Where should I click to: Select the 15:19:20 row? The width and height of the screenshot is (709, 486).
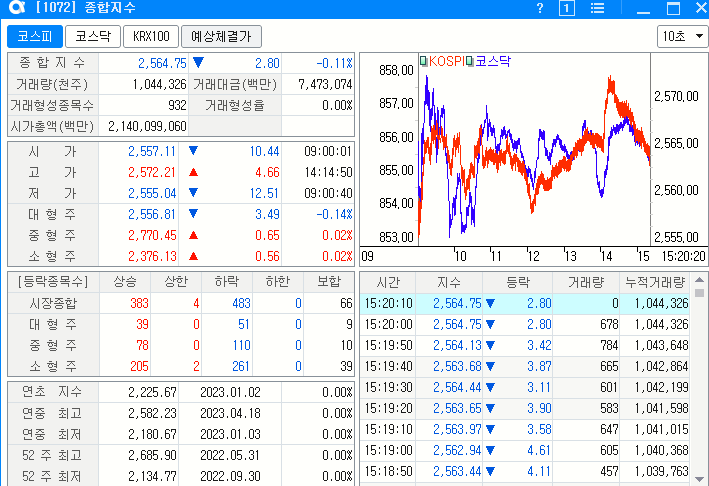(525, 408)
